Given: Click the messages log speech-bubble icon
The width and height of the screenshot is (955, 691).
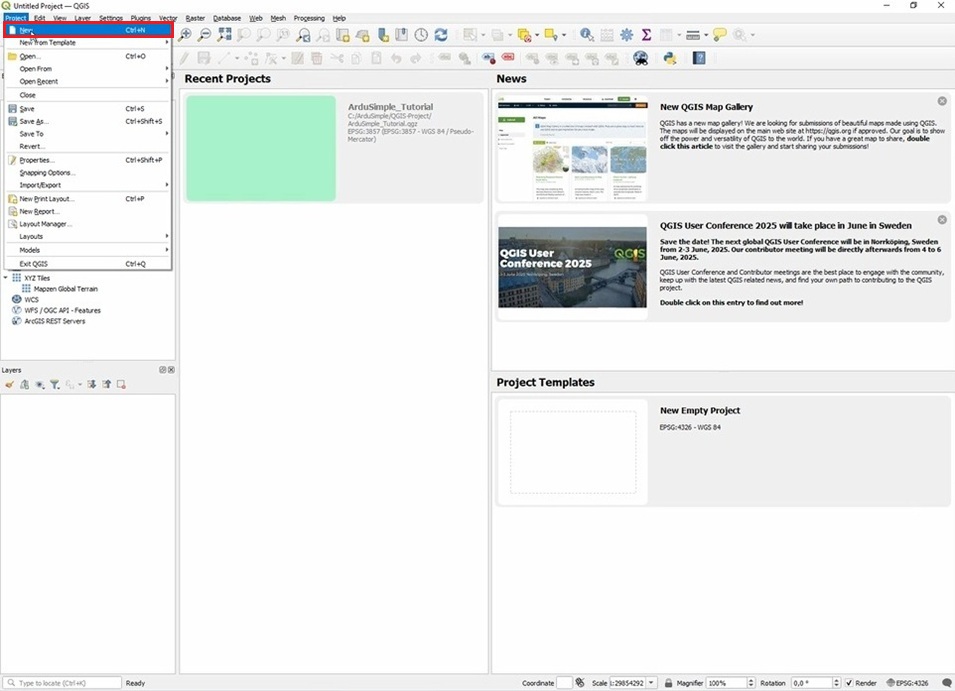Looking at the screenshot, I should point(946,683).
